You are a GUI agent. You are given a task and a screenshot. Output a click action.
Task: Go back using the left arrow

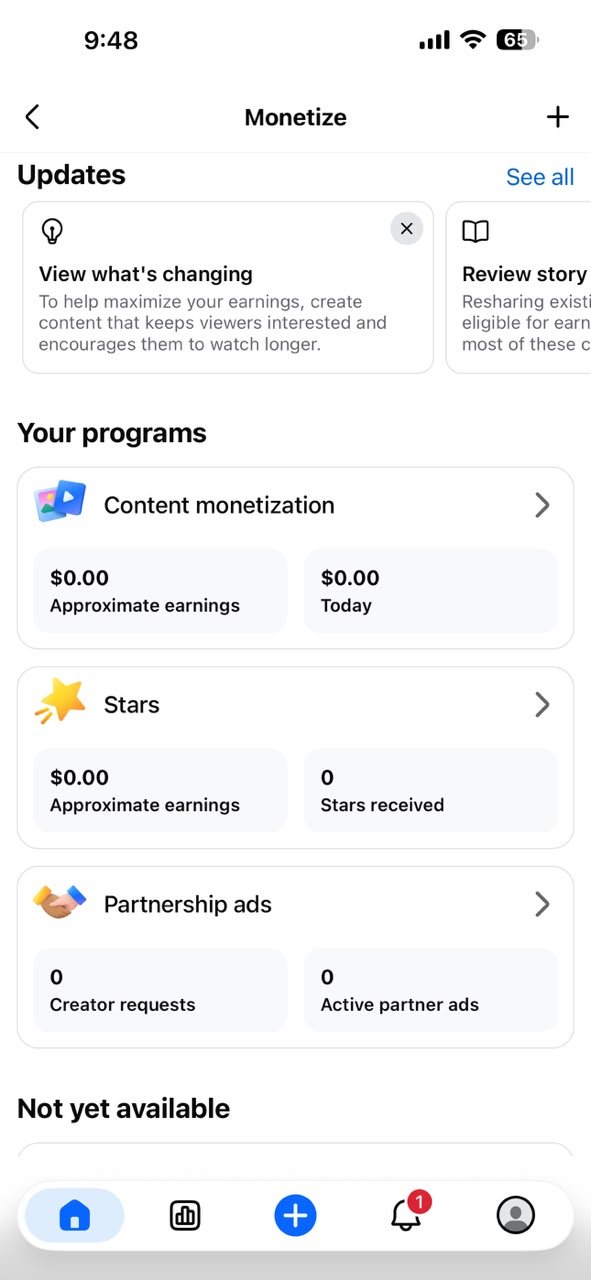(x=32, y=117)
